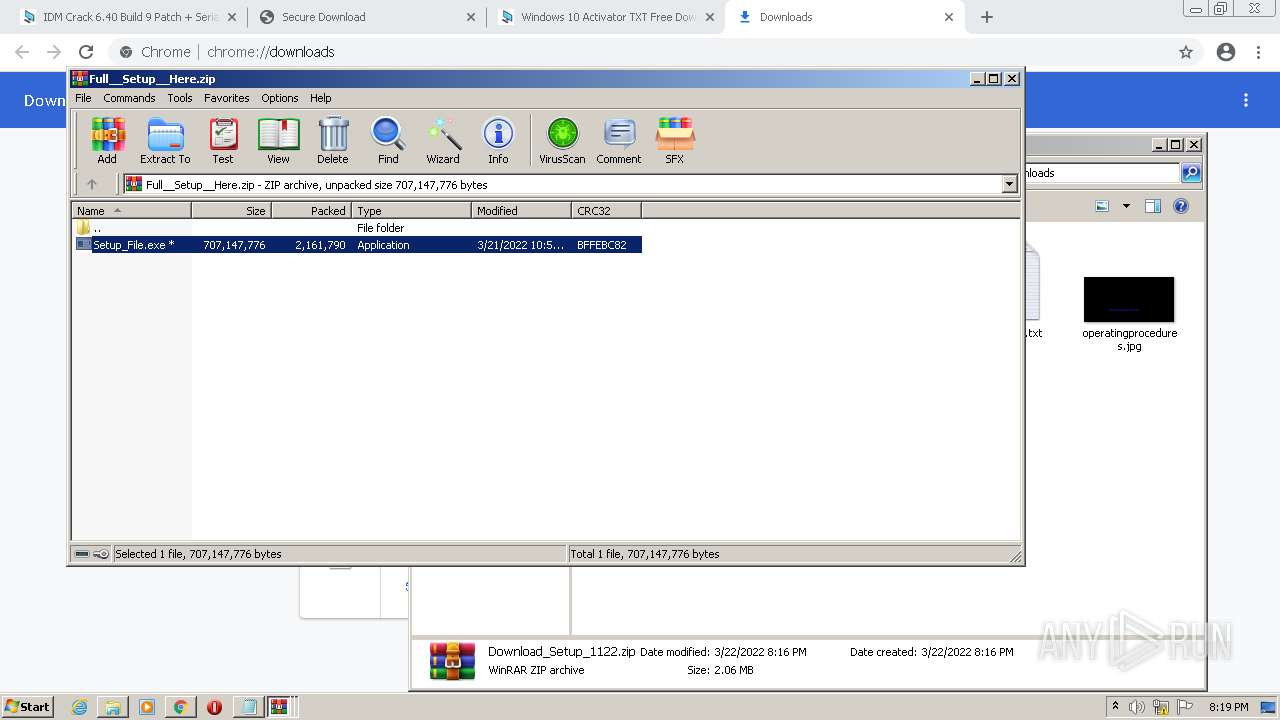Bookmark this page star icon
This screenshot has width=1280, height=720.
[x=1186, y=52]
